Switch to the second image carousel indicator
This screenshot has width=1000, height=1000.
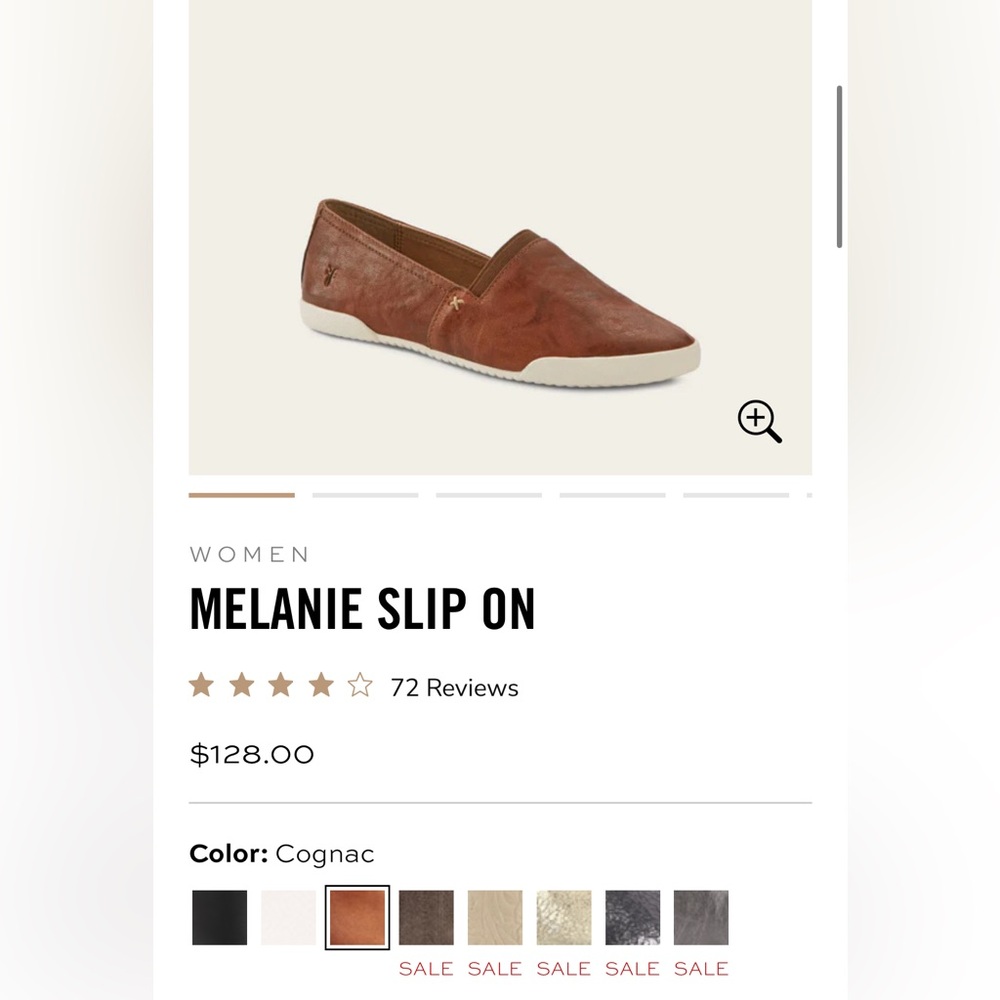pos(365,494)
